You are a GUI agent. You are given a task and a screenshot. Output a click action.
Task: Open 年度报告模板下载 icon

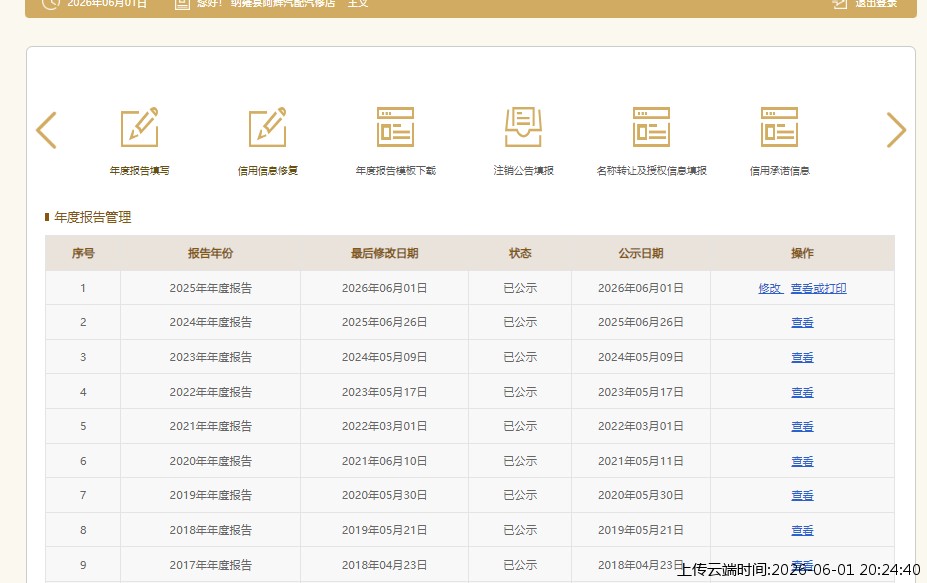[x=396, y=127]
